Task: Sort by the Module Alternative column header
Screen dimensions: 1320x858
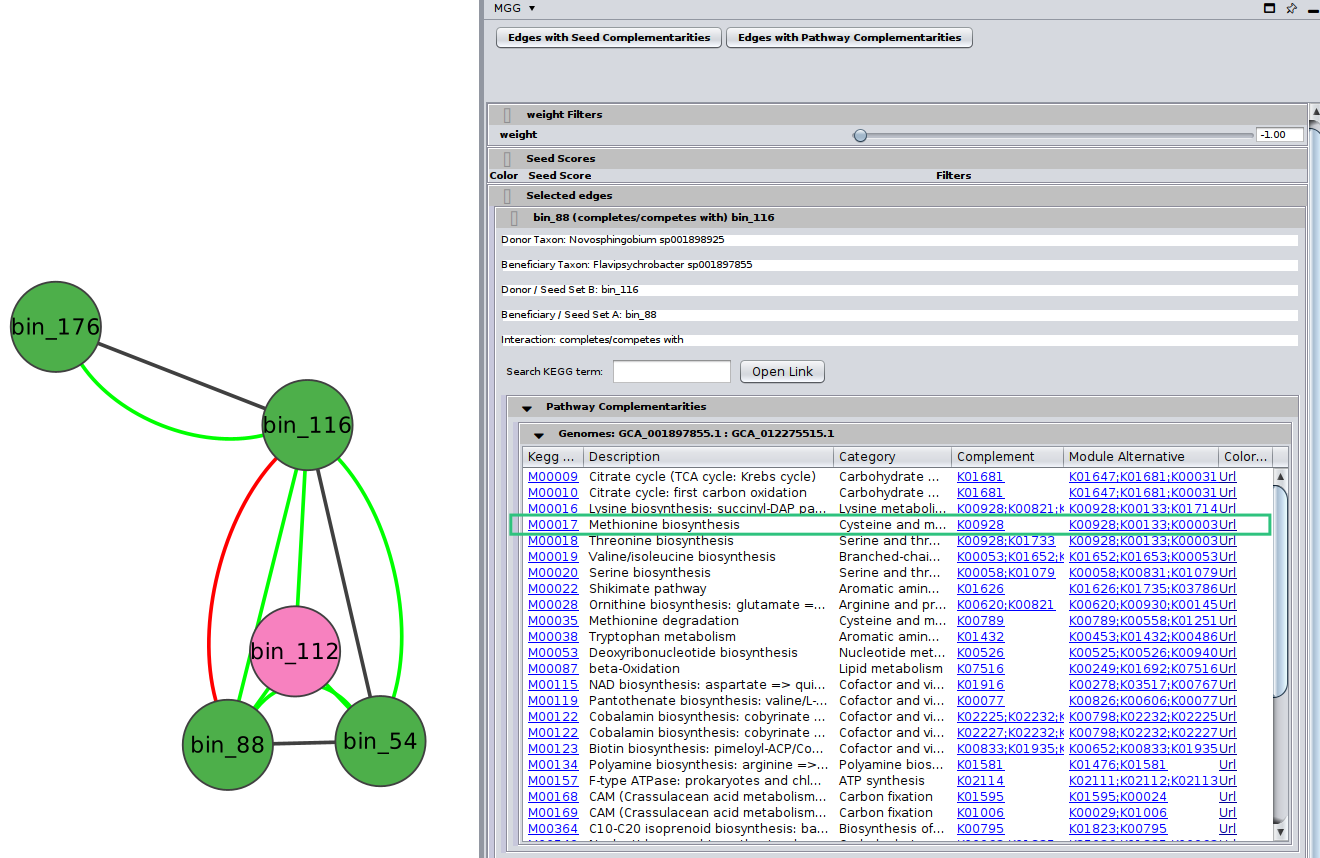Action: tap(1142, 457)
